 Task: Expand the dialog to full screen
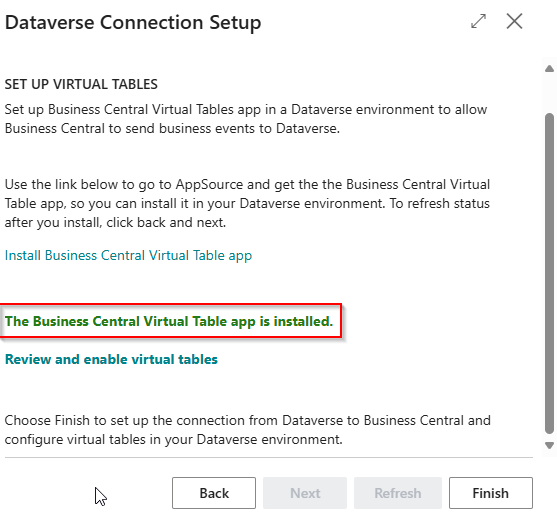pos(478,21)
